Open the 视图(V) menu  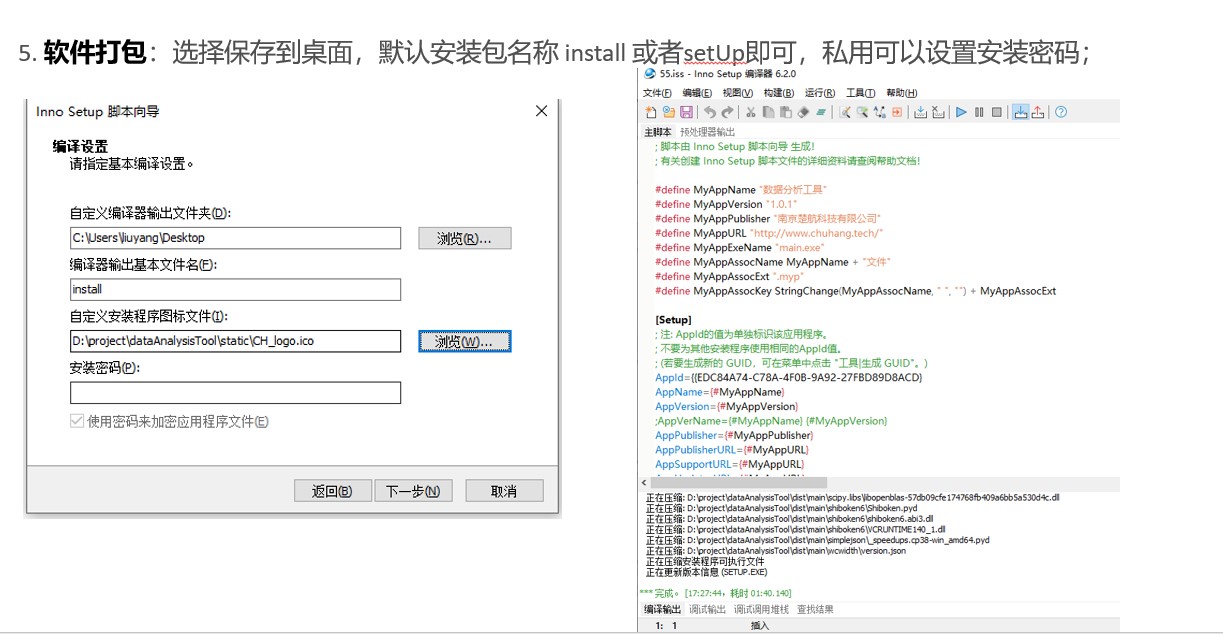pyautogui.click(x=739, y=93)
